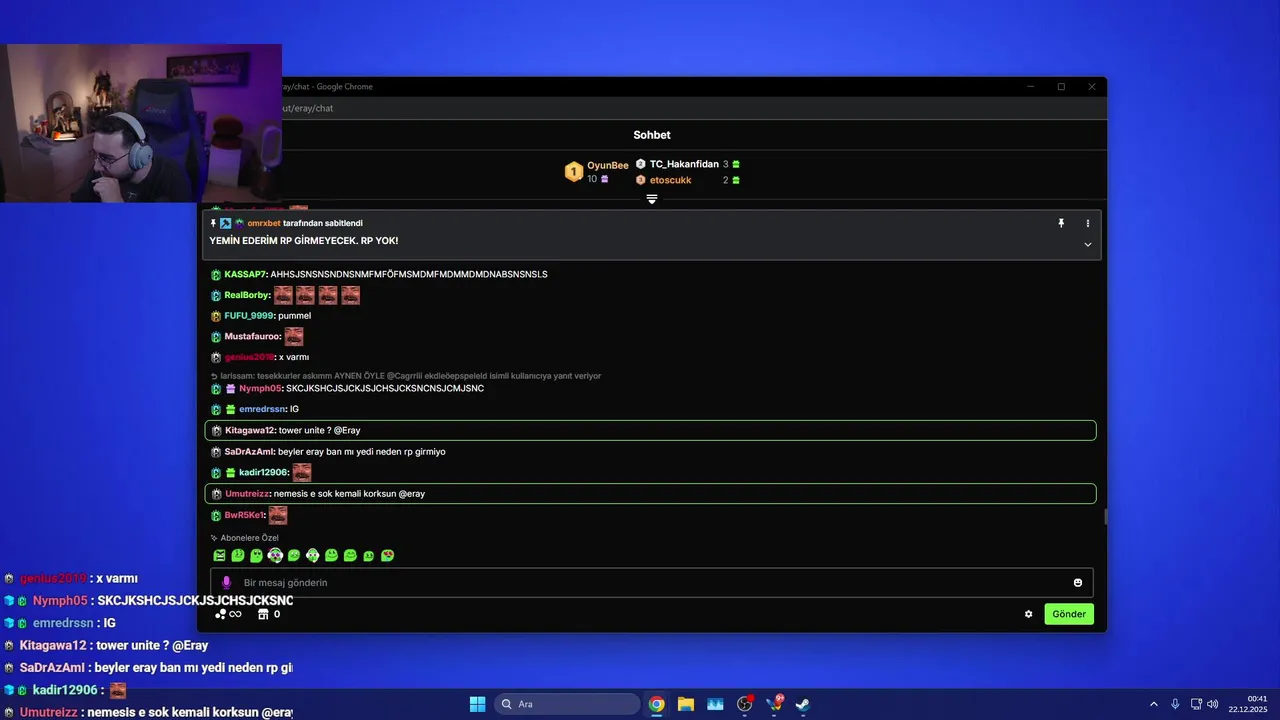
Task: Click Umutreizz highlighted message in chat
Action: click(650, 494)
